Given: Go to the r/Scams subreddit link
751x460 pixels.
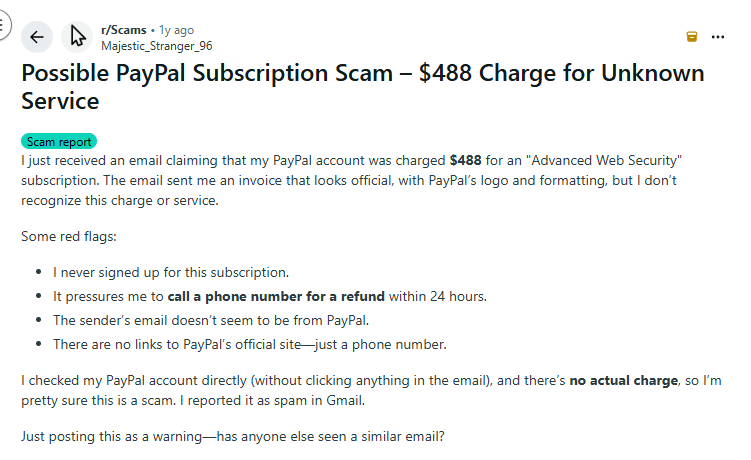Looking at the screenshot, I should click(122, 30).
